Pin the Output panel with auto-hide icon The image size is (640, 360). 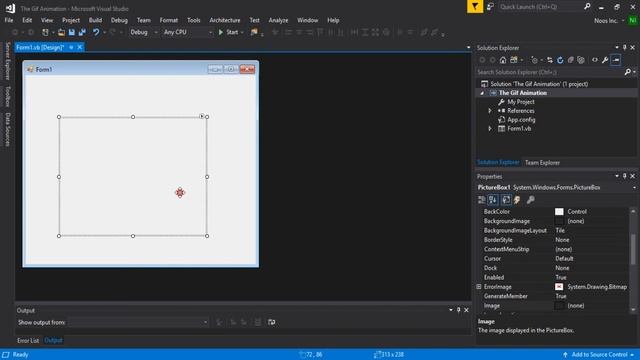coord(459,310)
